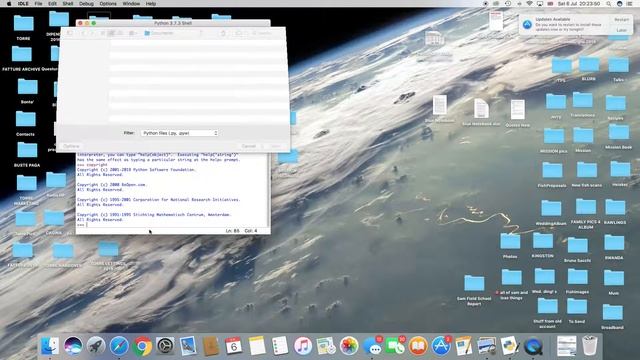Open Spotlight search in menu bar
The height and width of the screenshot is (360, 640).
[608, 4]
